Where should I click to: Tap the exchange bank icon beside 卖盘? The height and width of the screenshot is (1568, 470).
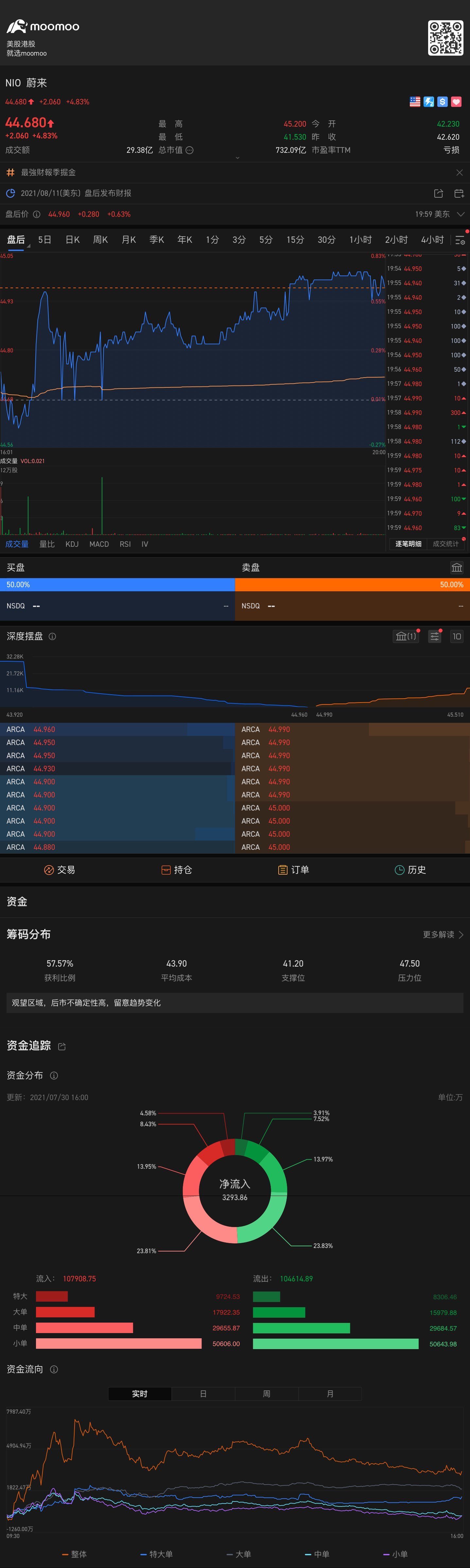[x=457, y=567]
